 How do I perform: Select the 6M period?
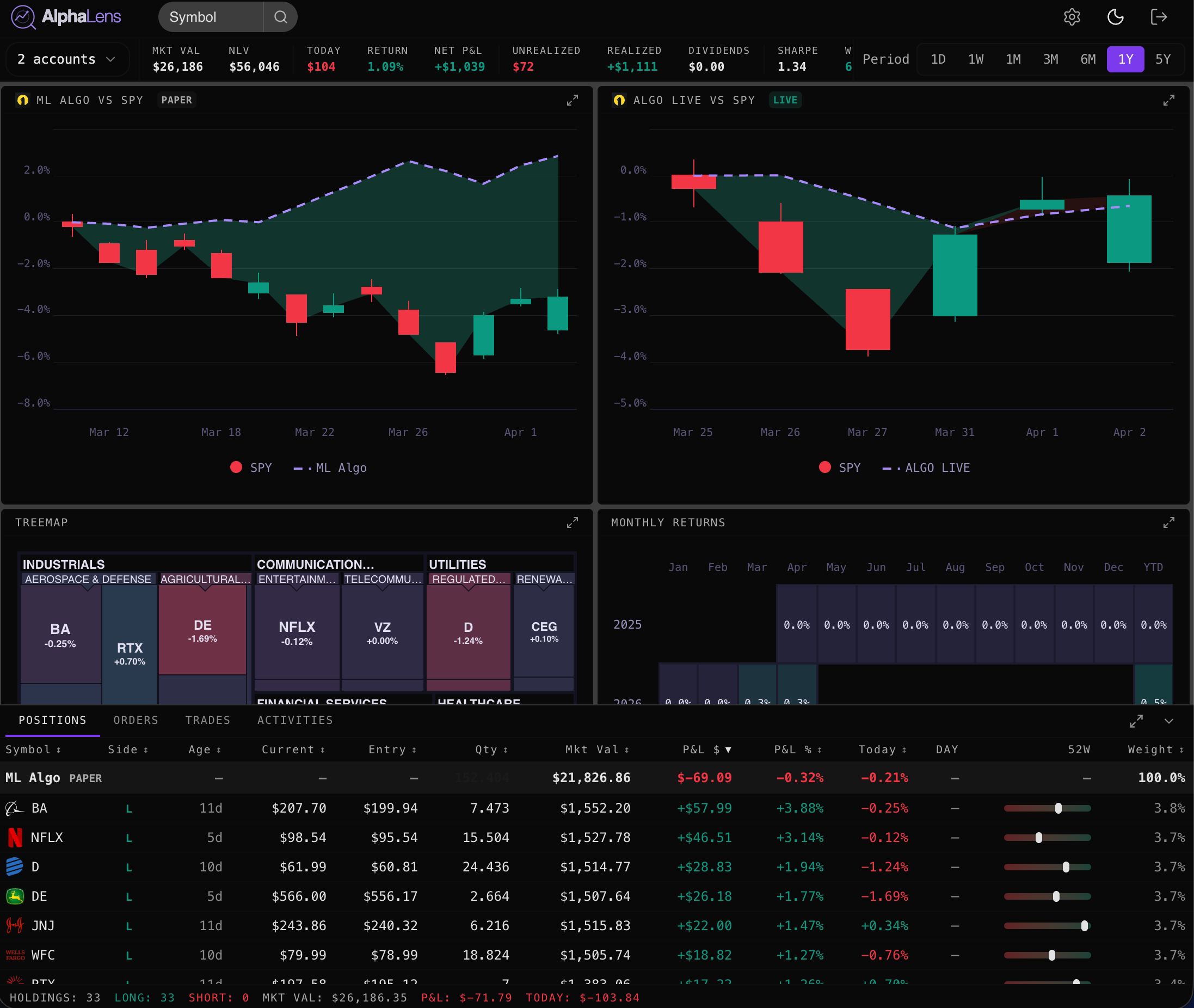pos(1088,59)
